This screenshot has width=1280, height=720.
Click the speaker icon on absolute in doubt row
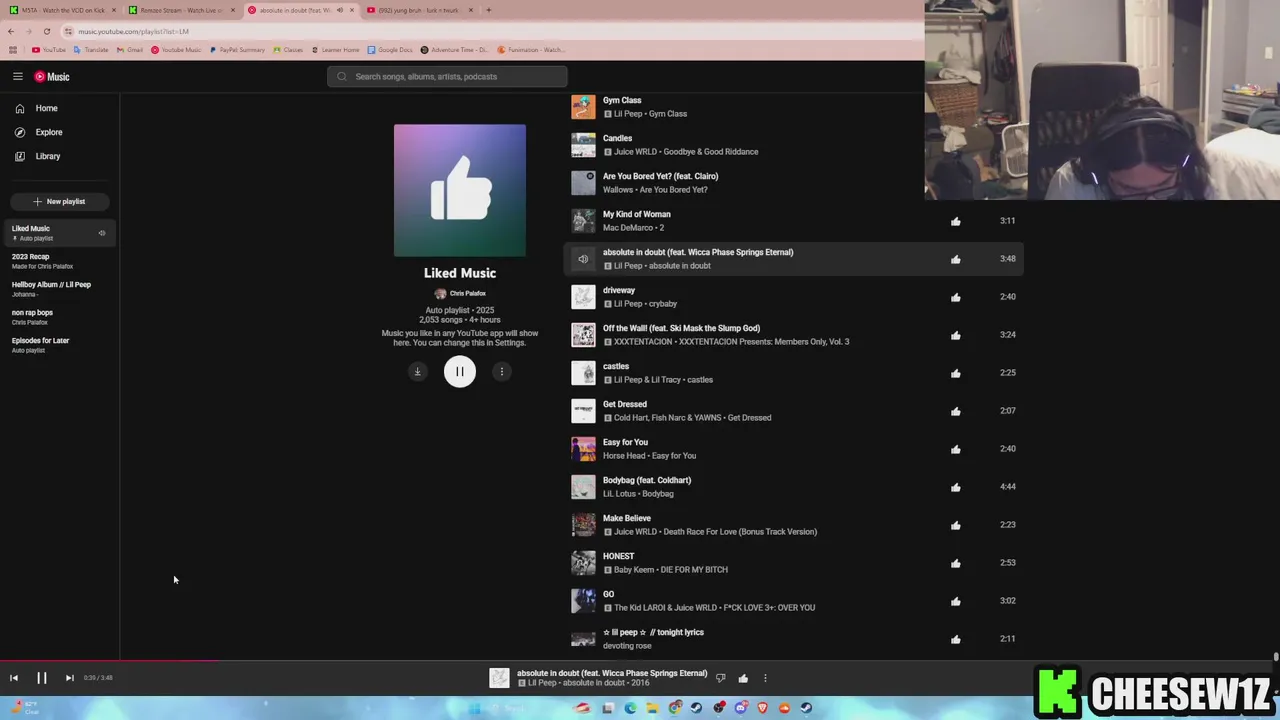pyautogui.click(x=583, y=259)
